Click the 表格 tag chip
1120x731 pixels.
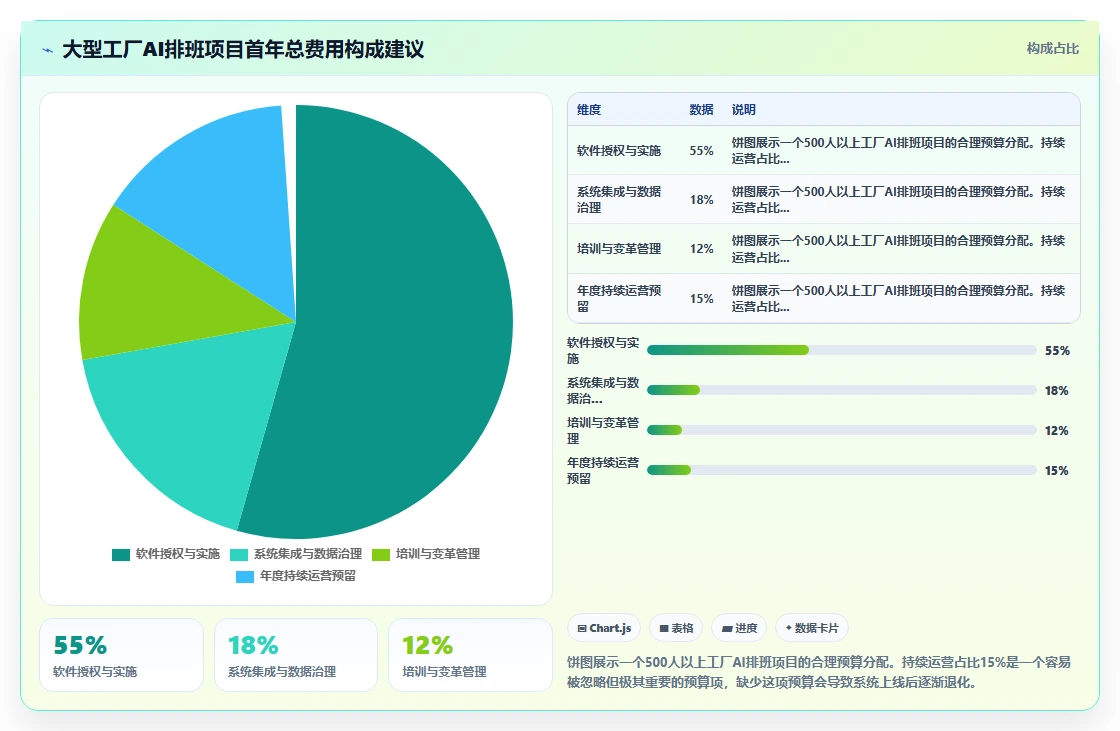(x=676, y=628)
